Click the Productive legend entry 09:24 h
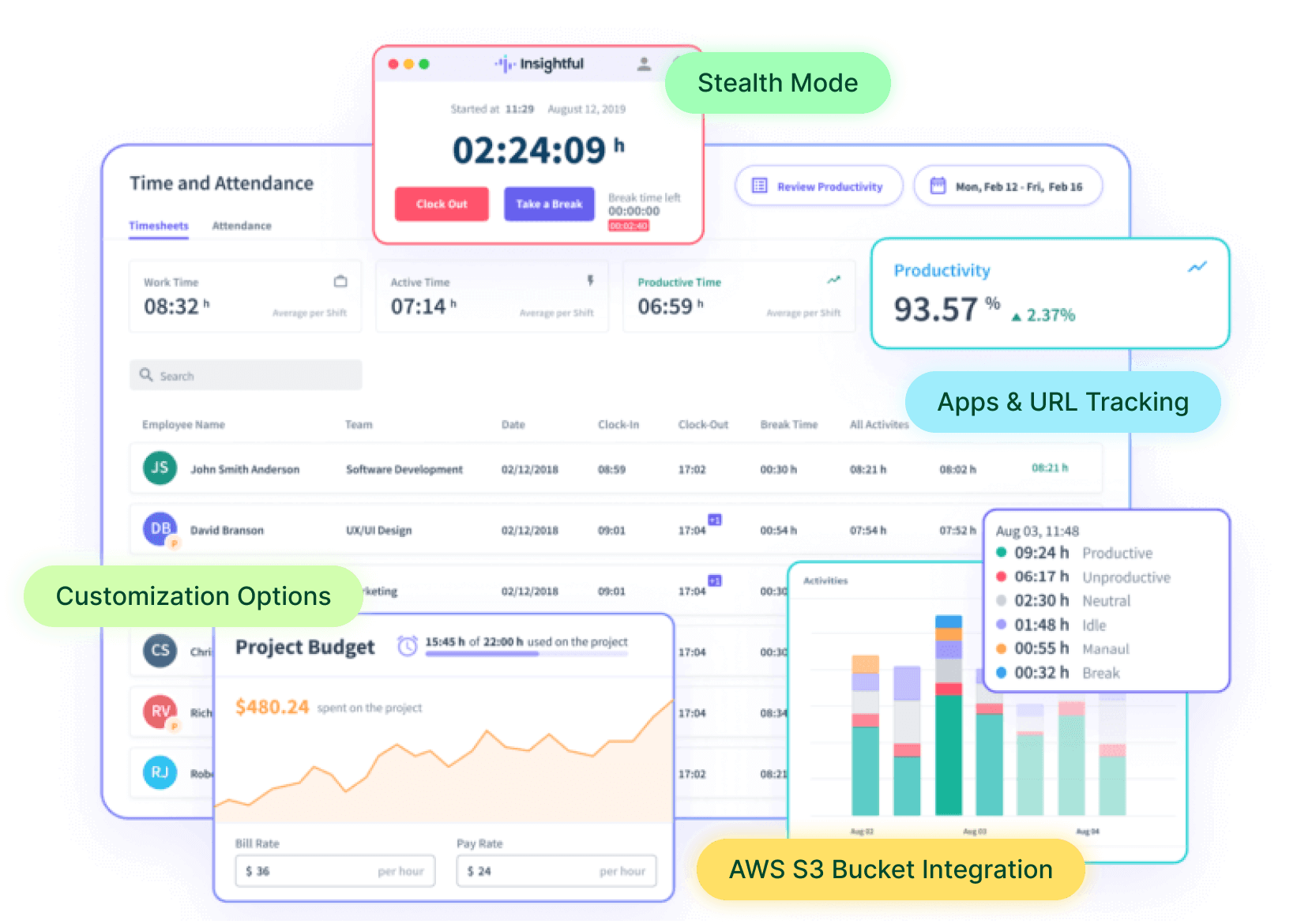 click(1074, 553)
